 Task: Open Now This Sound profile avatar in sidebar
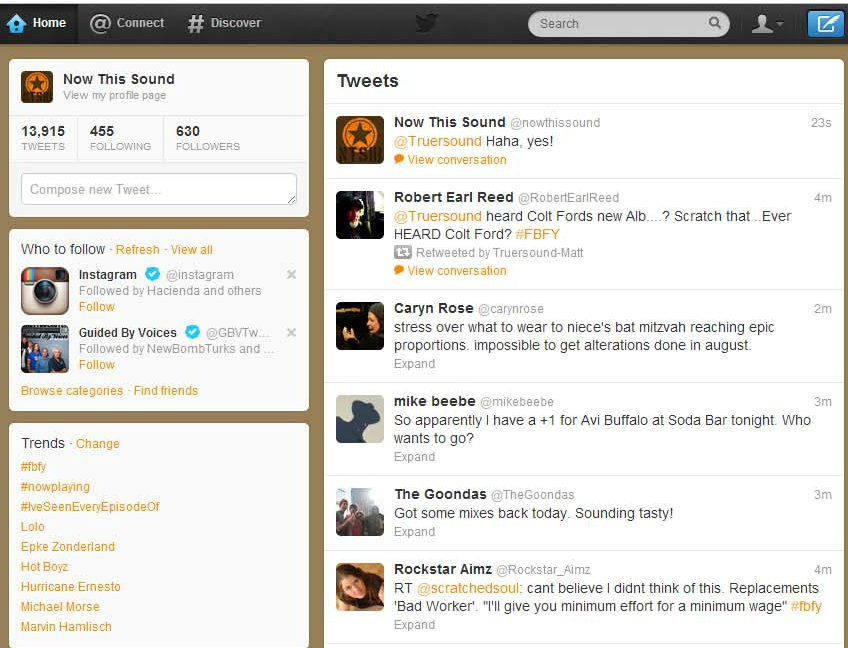[37, 87]
